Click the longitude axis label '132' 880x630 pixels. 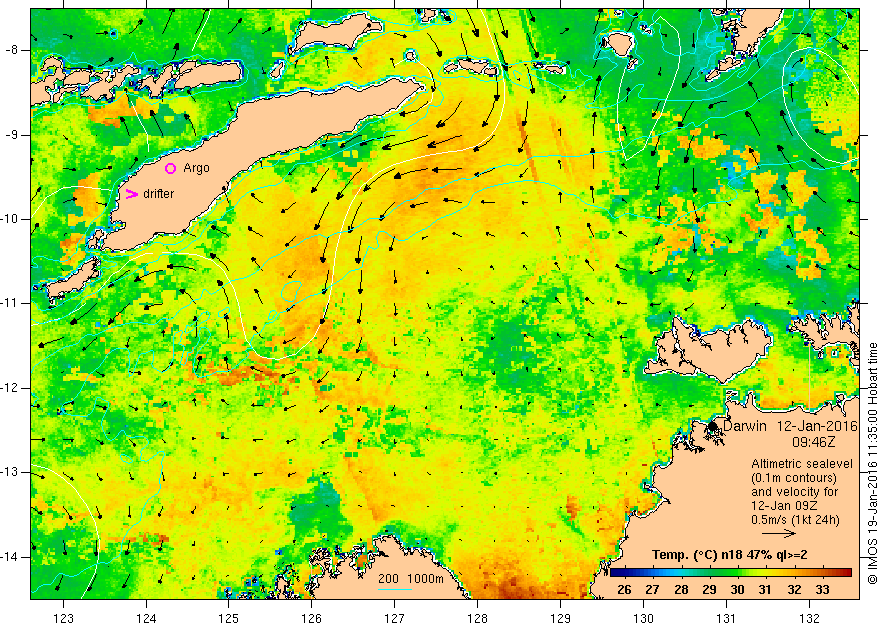[x=809, y=619]
